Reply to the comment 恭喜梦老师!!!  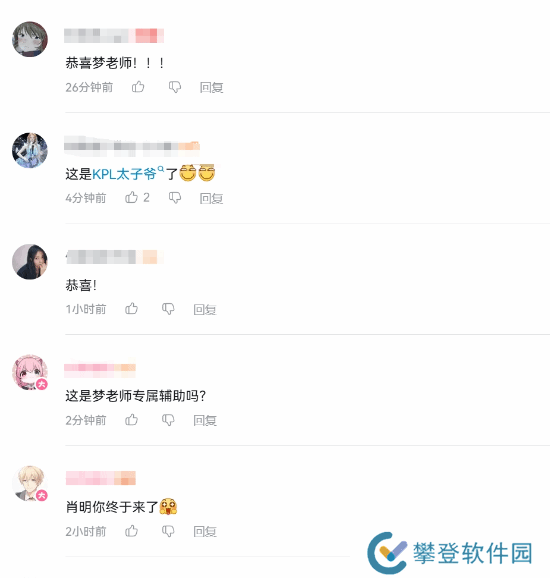point(211,87)
